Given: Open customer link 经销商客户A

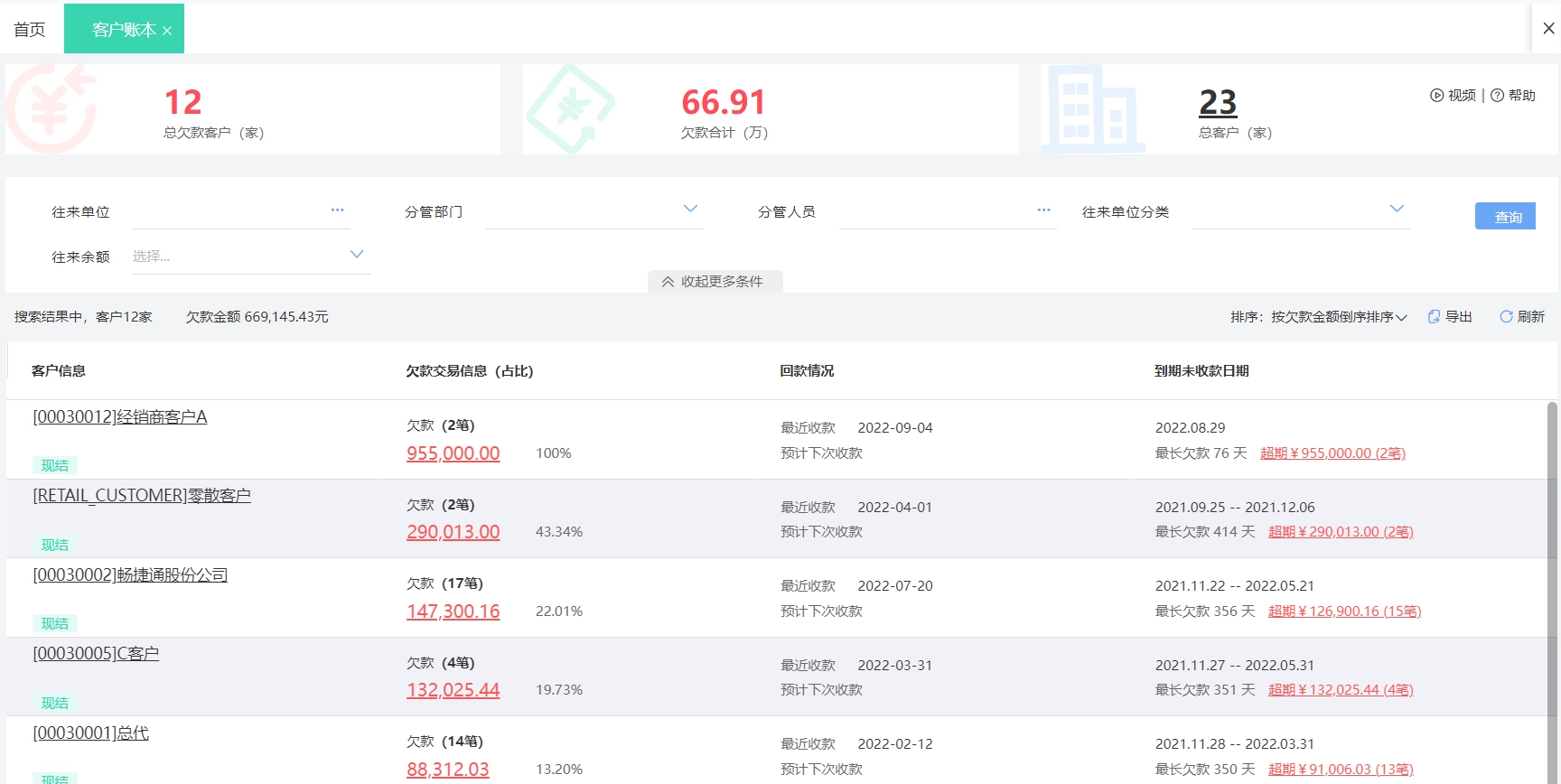Looking at the screenshot, I should coord(120,417).
